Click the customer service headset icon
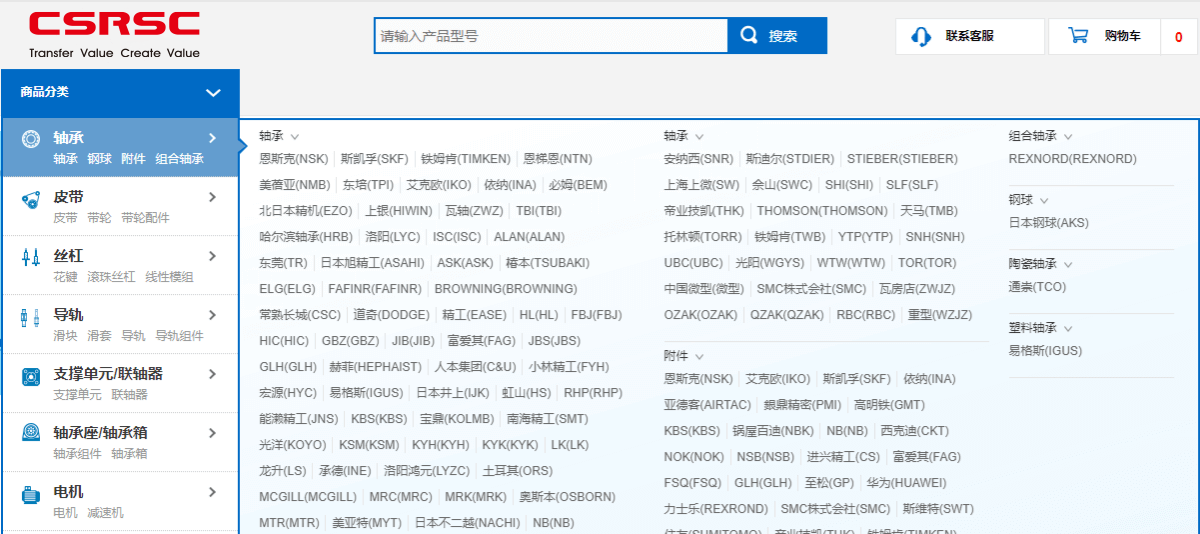Screen dimensions: 1200x534 click(921, 36)
